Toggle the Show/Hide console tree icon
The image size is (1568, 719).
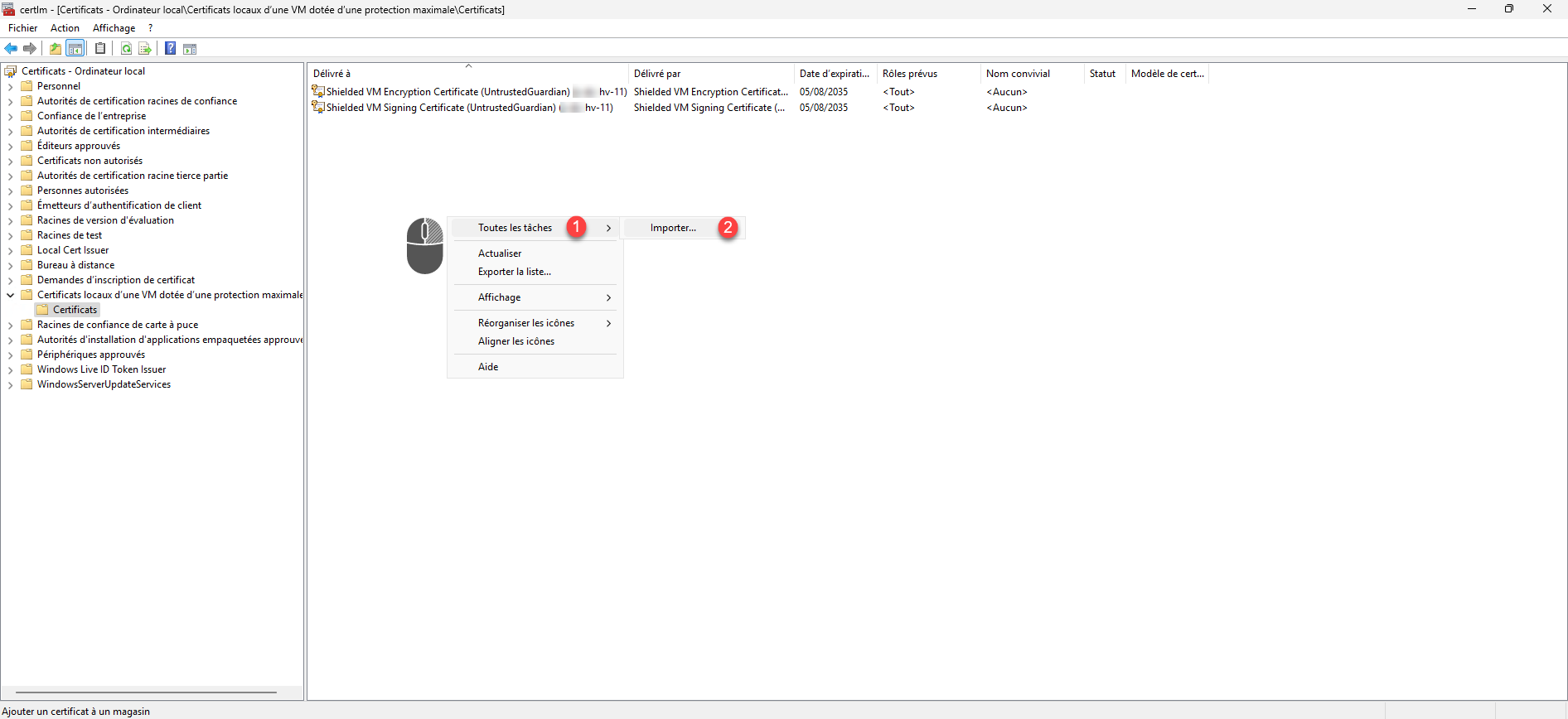[x=75, y=49]
